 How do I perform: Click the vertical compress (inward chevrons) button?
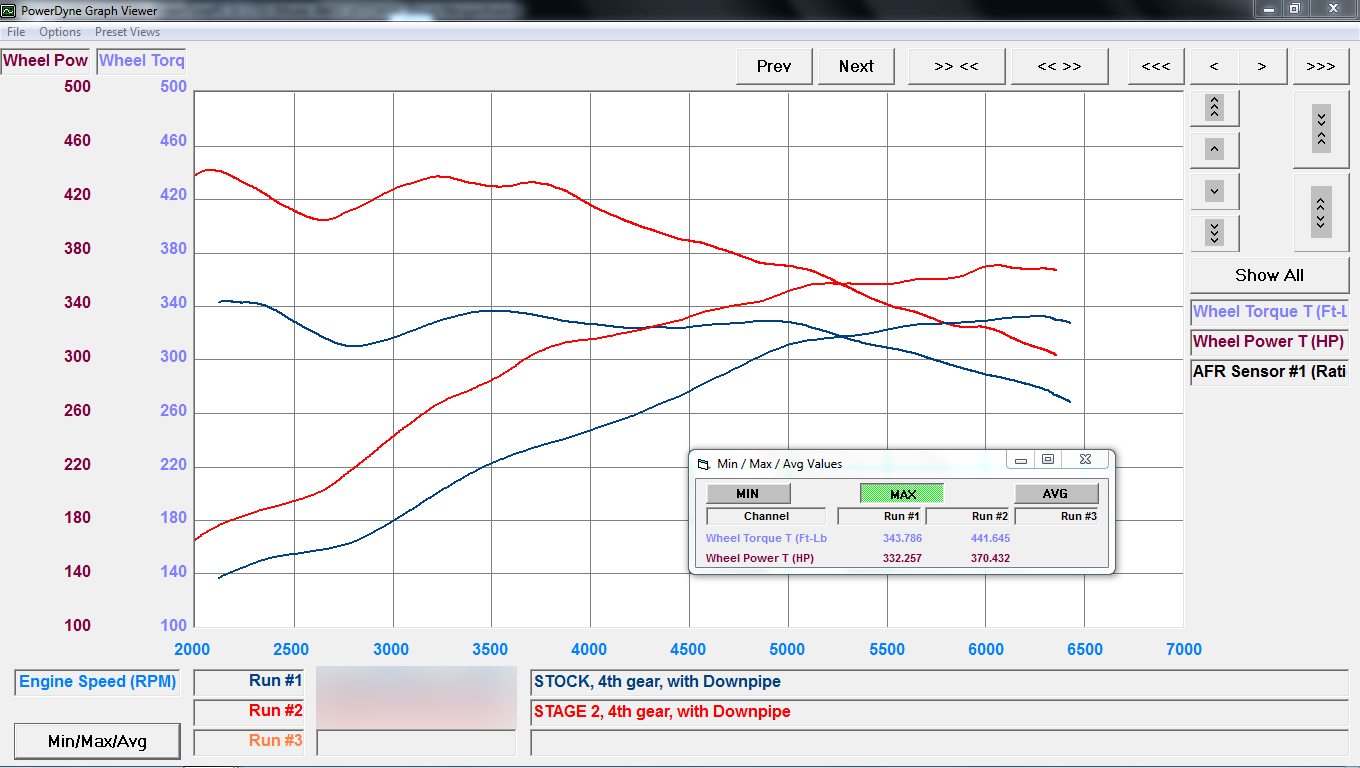click(x=1320, y=129)
